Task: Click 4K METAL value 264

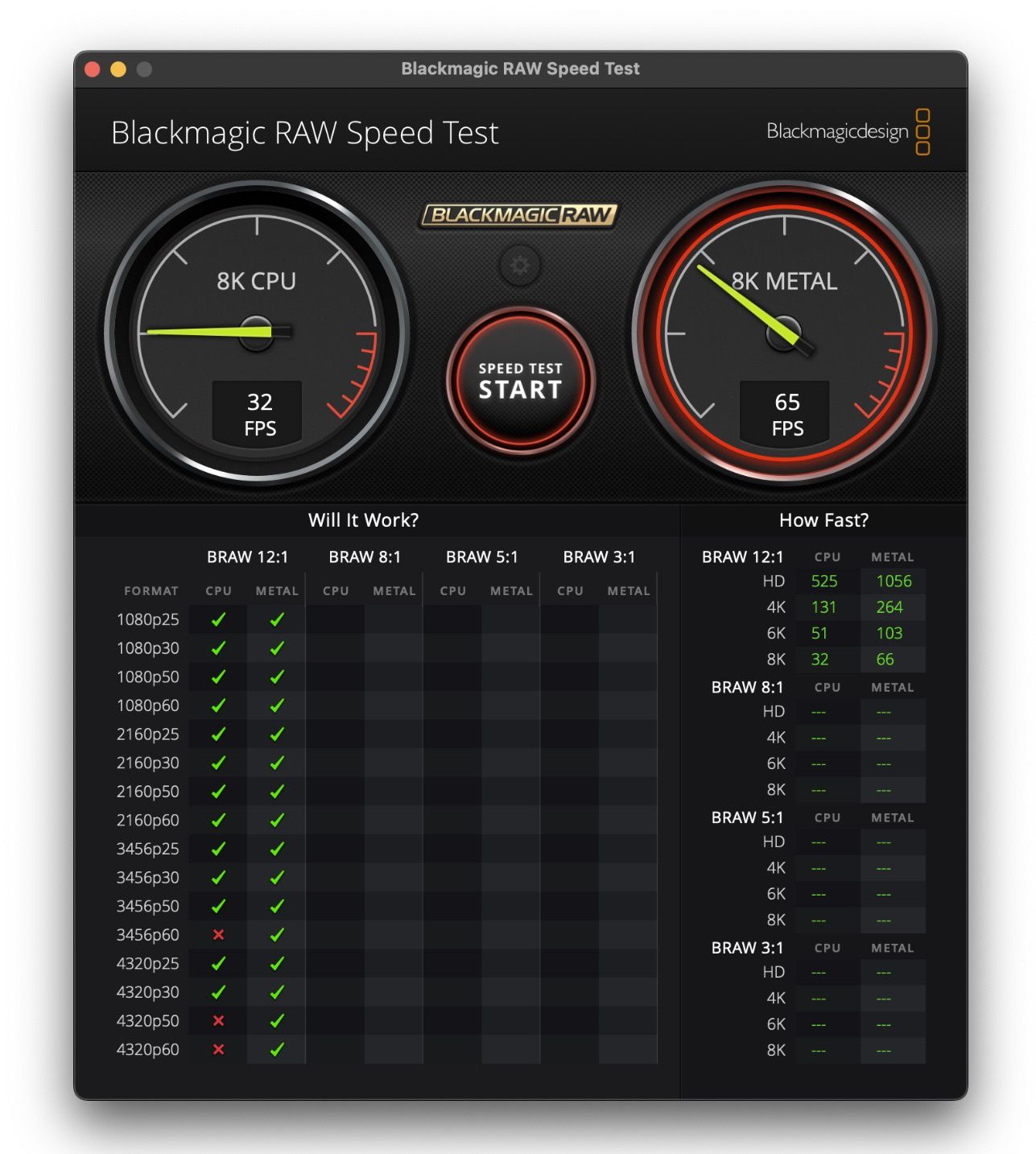Action: click(x=889, y=607)
